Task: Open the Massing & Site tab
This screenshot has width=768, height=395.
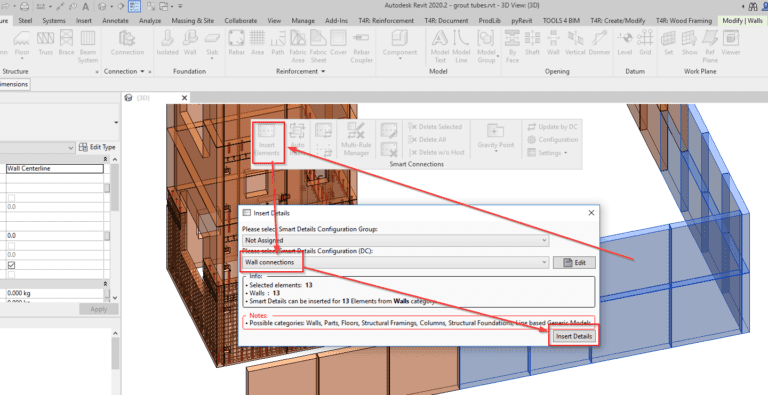Action: pos(192,21)
